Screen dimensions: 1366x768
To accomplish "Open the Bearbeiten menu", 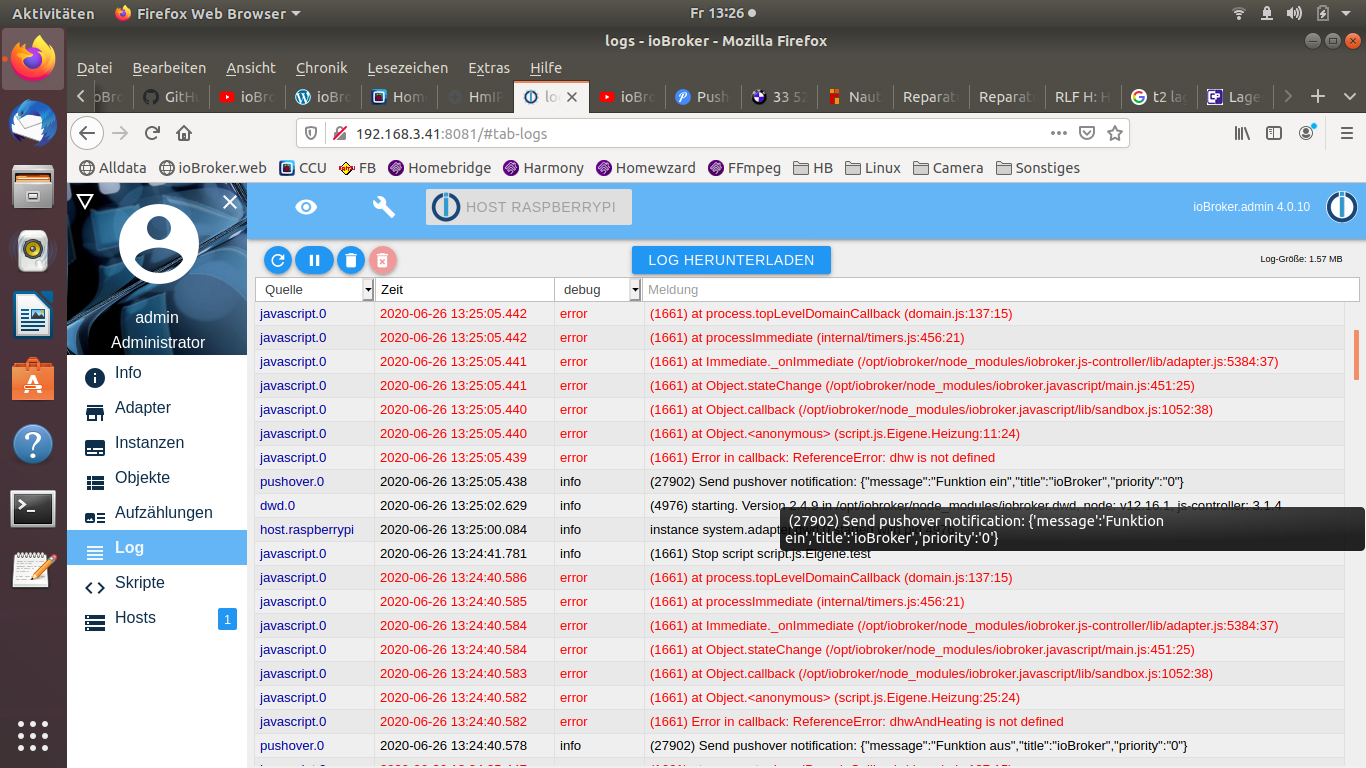I will 169,68.
